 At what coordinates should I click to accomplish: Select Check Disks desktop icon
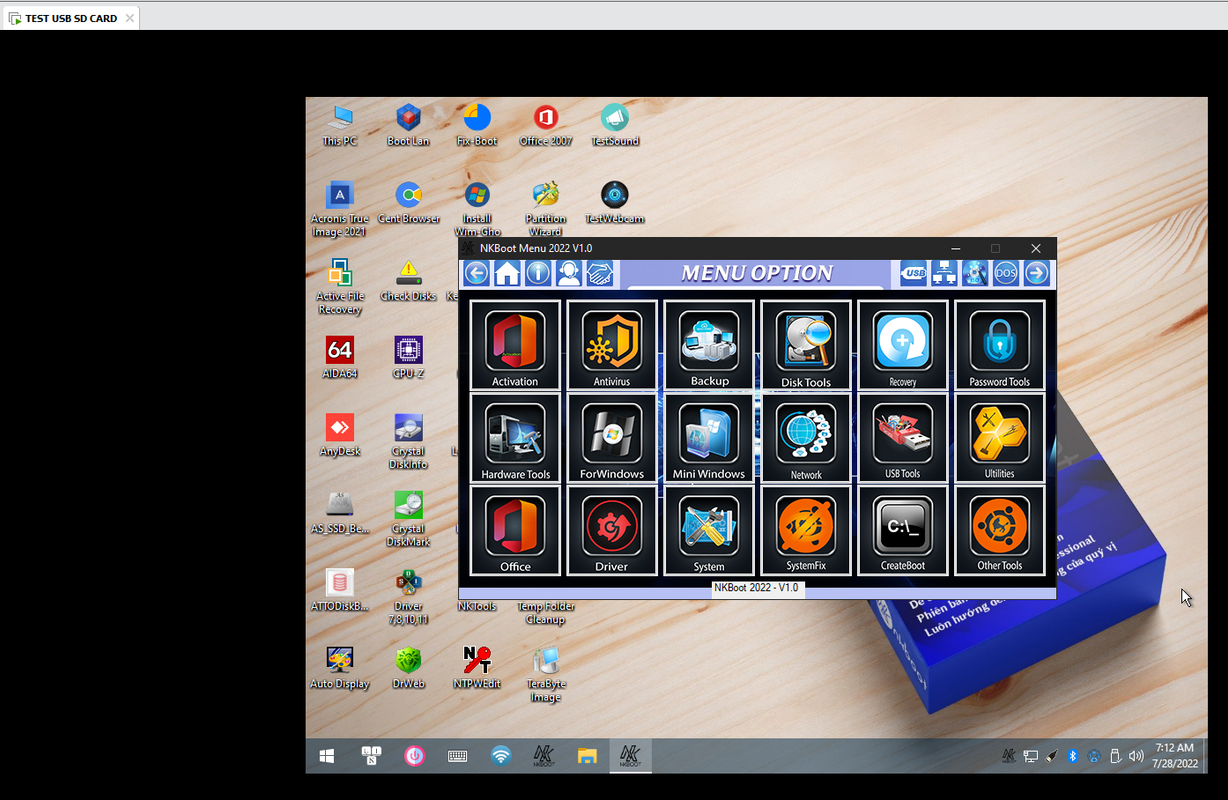pos(408,281)
